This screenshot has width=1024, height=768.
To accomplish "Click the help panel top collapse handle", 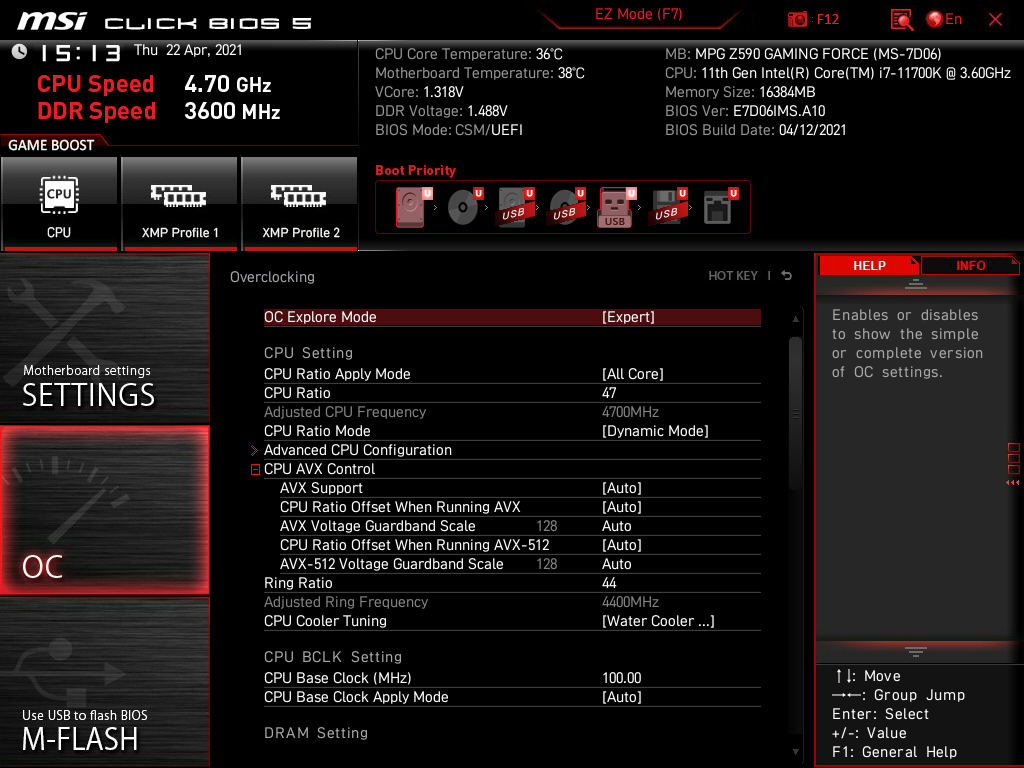I will pos(916,283).
